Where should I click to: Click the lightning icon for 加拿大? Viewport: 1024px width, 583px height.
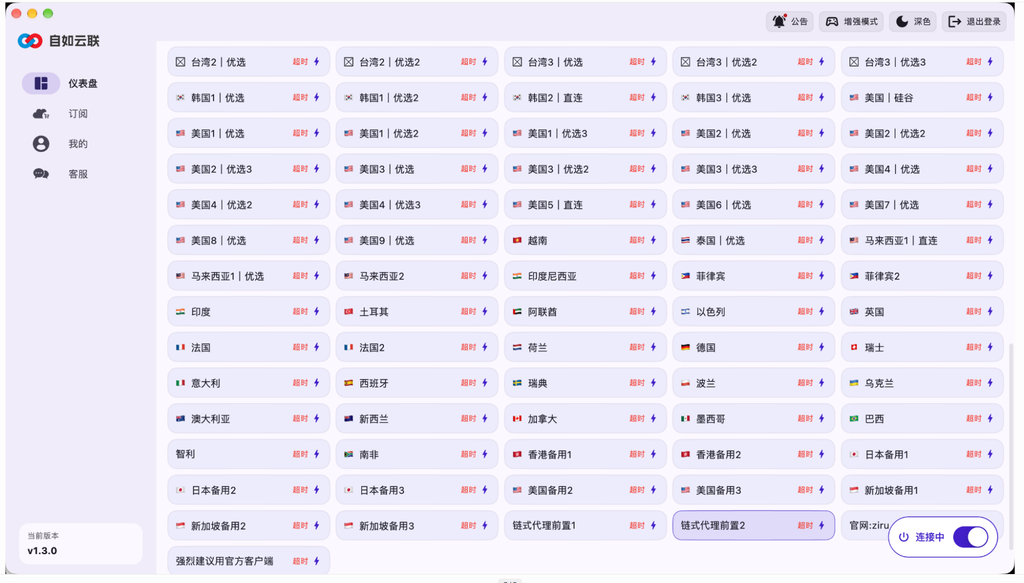[653, 418]
